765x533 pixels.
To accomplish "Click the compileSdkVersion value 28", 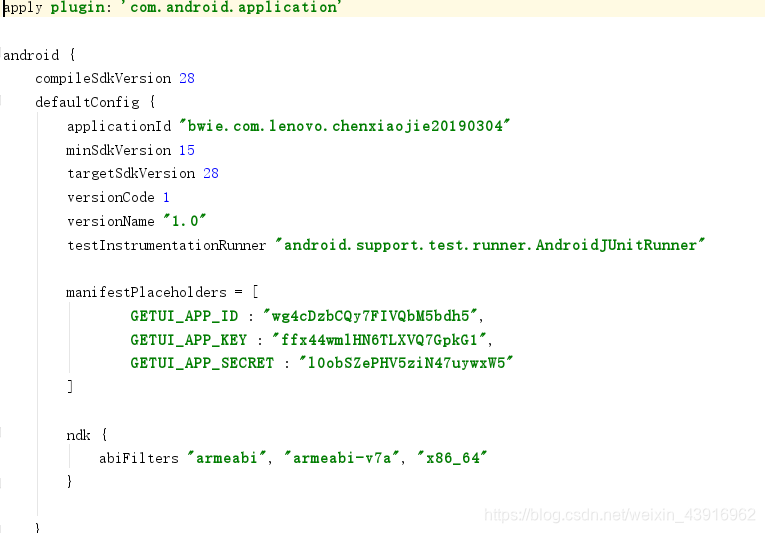I will pyautogui.click(x=187, y=78).
